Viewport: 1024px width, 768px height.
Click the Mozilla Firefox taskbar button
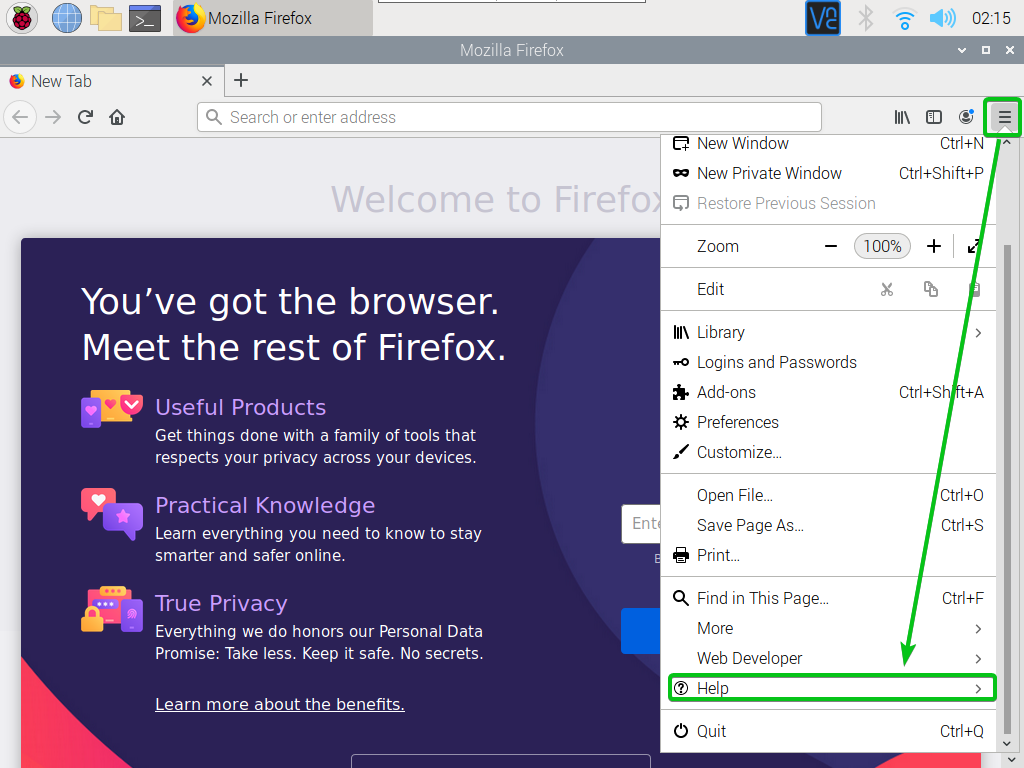pos(273,18)
